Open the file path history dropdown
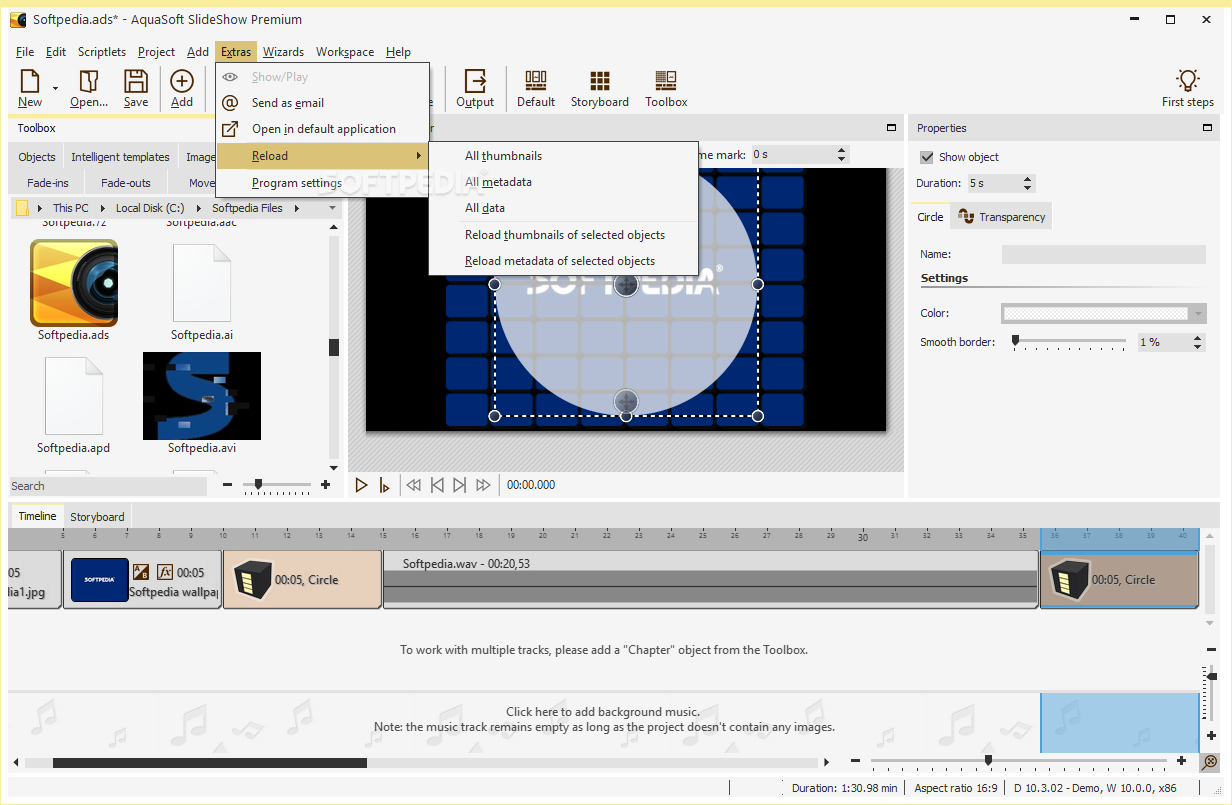 [x=333, y=208]
